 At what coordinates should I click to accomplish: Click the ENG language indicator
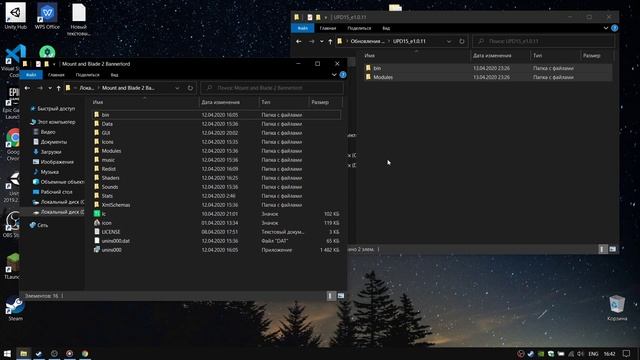[593, 354]
